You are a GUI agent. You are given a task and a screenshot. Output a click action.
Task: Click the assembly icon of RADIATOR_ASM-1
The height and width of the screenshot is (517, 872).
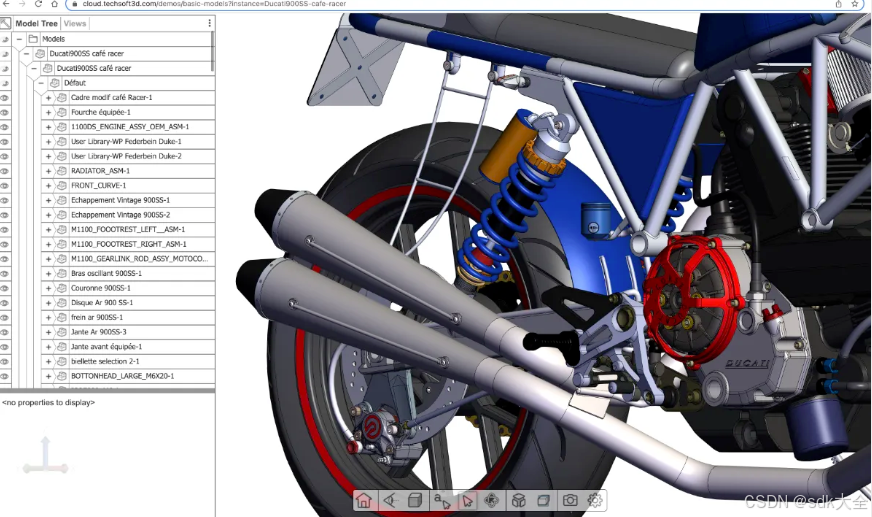click(62, 171)
